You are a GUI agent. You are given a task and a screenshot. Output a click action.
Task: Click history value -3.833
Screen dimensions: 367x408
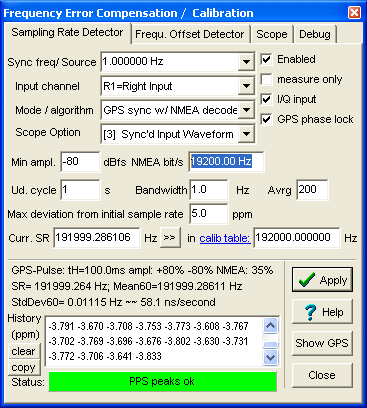coord(148,356)
